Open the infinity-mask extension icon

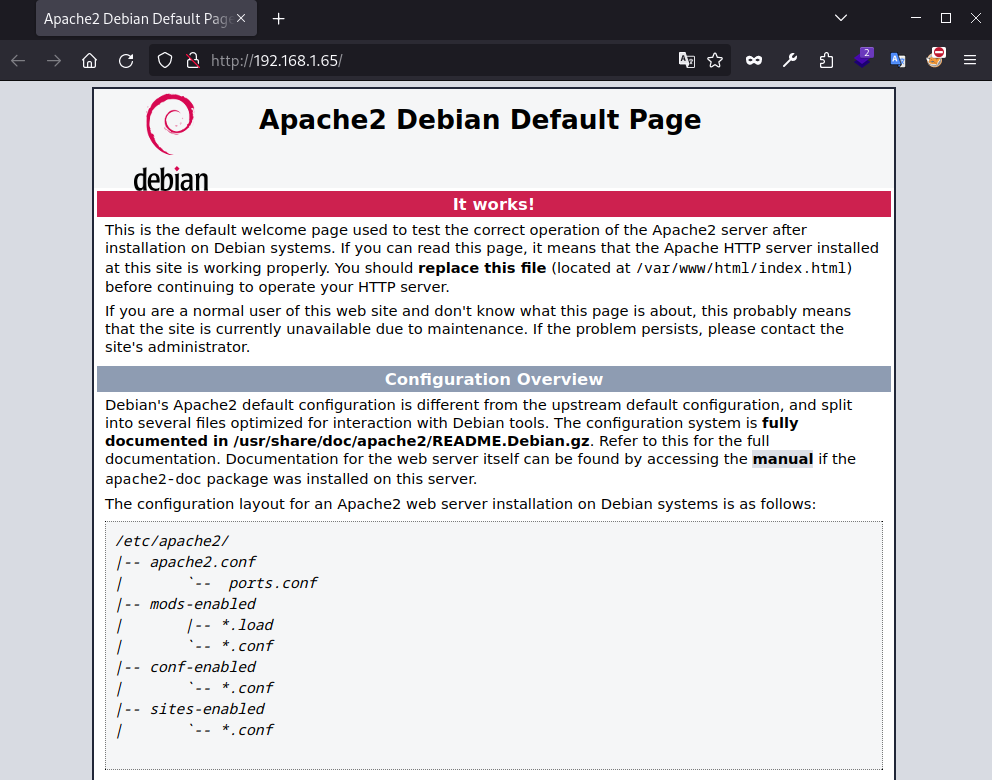click(753, 61)
